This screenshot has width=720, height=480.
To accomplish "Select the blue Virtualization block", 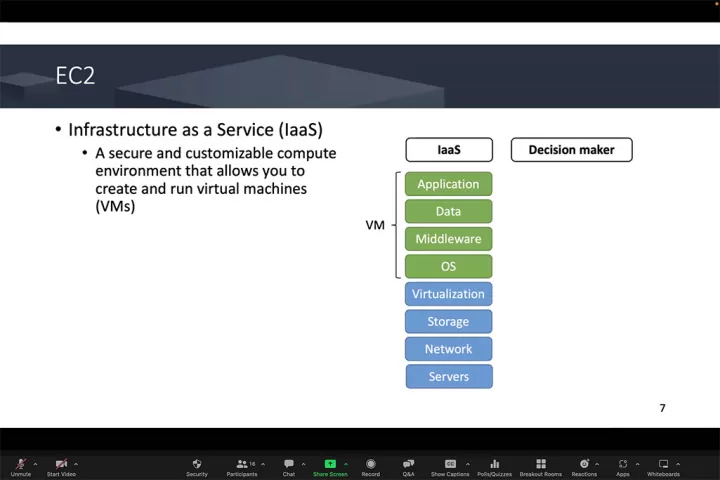I will click(449, 294).
